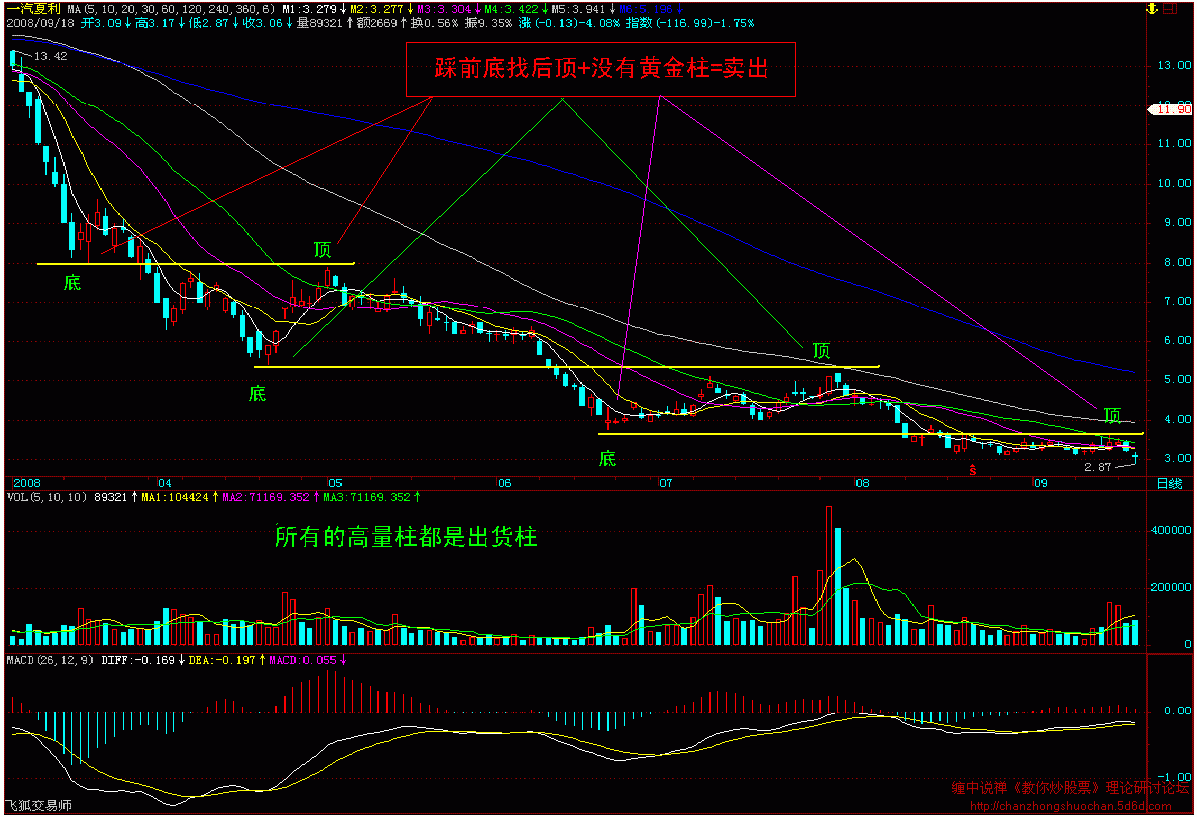The image size is (1197, 817).
Task: Open the MA(5,10,20,30,60,120,240,360,6) indicator parameters
Action: pyautogui.click(x=170, y=8)
